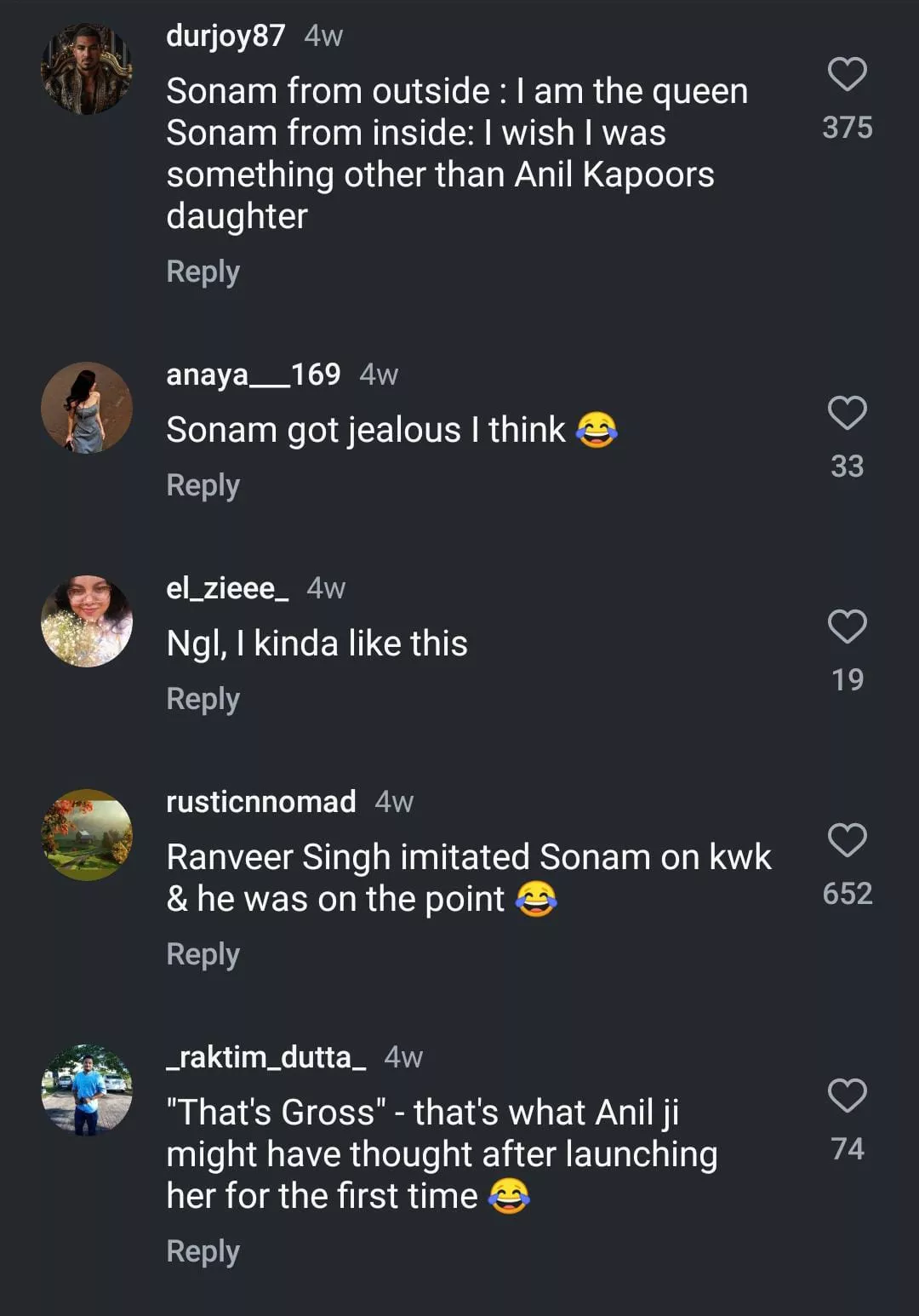Screen dimensions: 919x1316
Task: Open the rusticnnomad username link
Action: tap(260, 802)
